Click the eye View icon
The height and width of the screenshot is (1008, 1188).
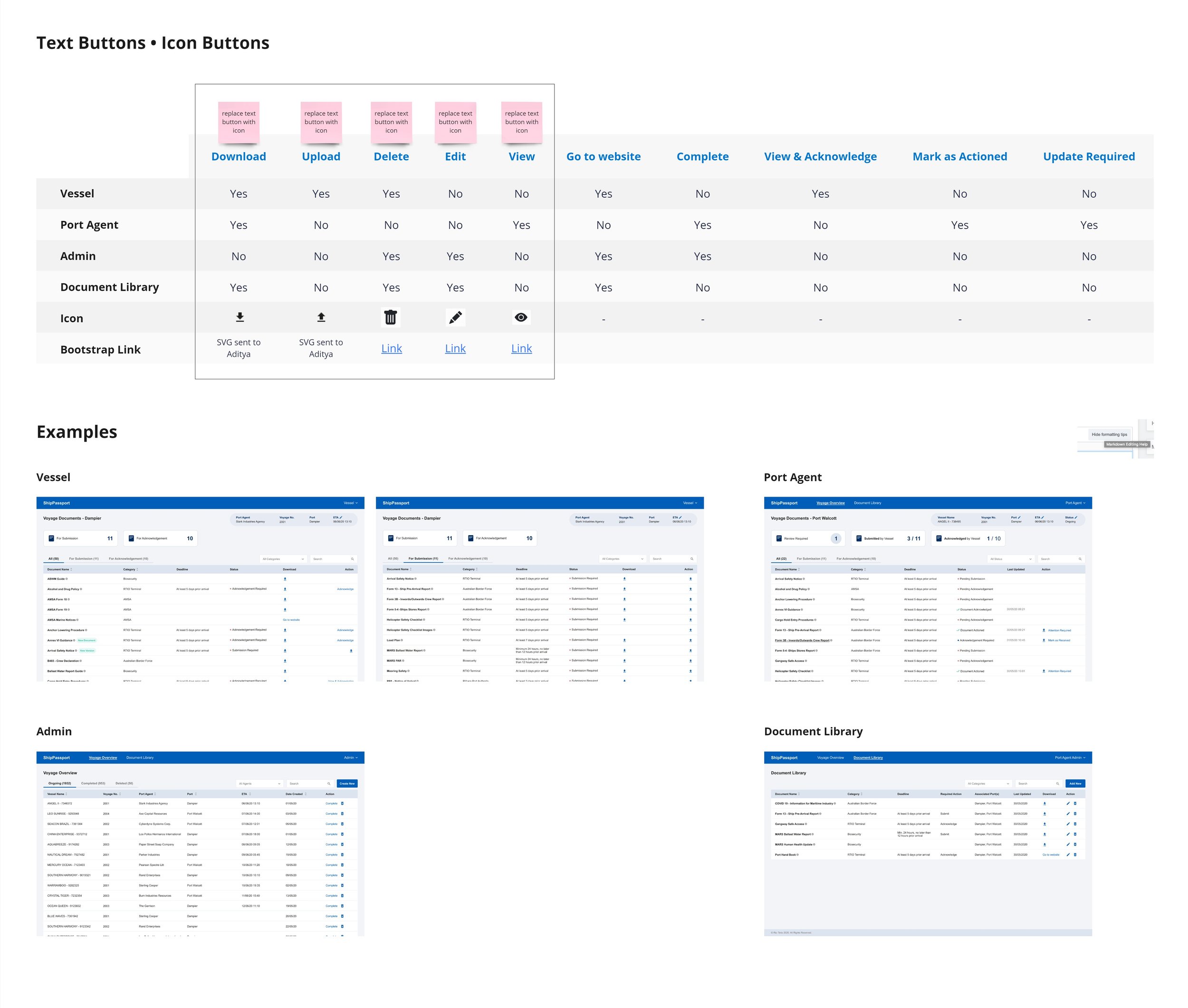(520, 317)
